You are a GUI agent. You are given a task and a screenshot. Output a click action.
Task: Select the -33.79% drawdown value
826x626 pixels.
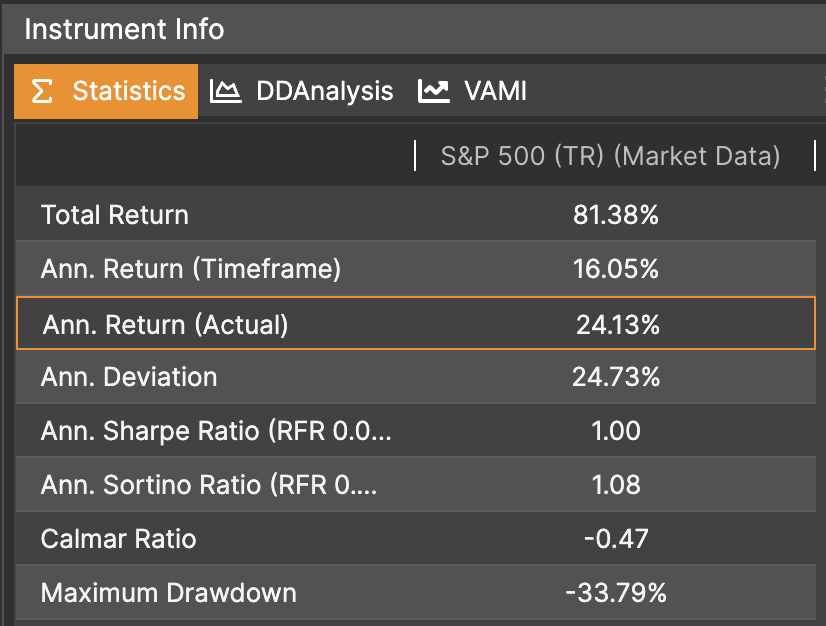pyautogui.click(x=615, y=593)
